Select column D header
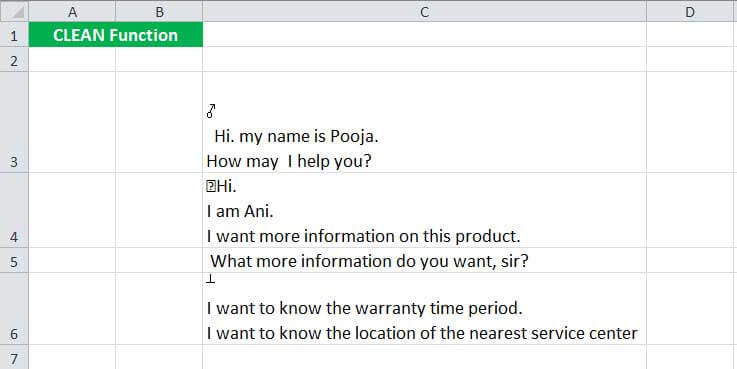 click(692, 11)
